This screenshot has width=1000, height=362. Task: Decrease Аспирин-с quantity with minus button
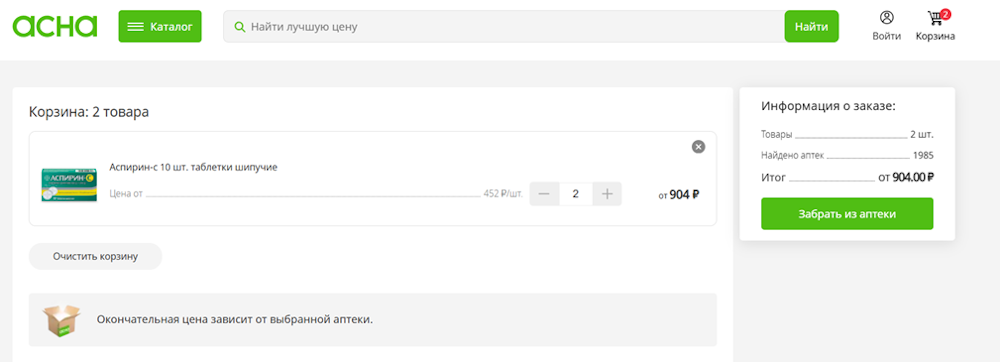[545, 194]
